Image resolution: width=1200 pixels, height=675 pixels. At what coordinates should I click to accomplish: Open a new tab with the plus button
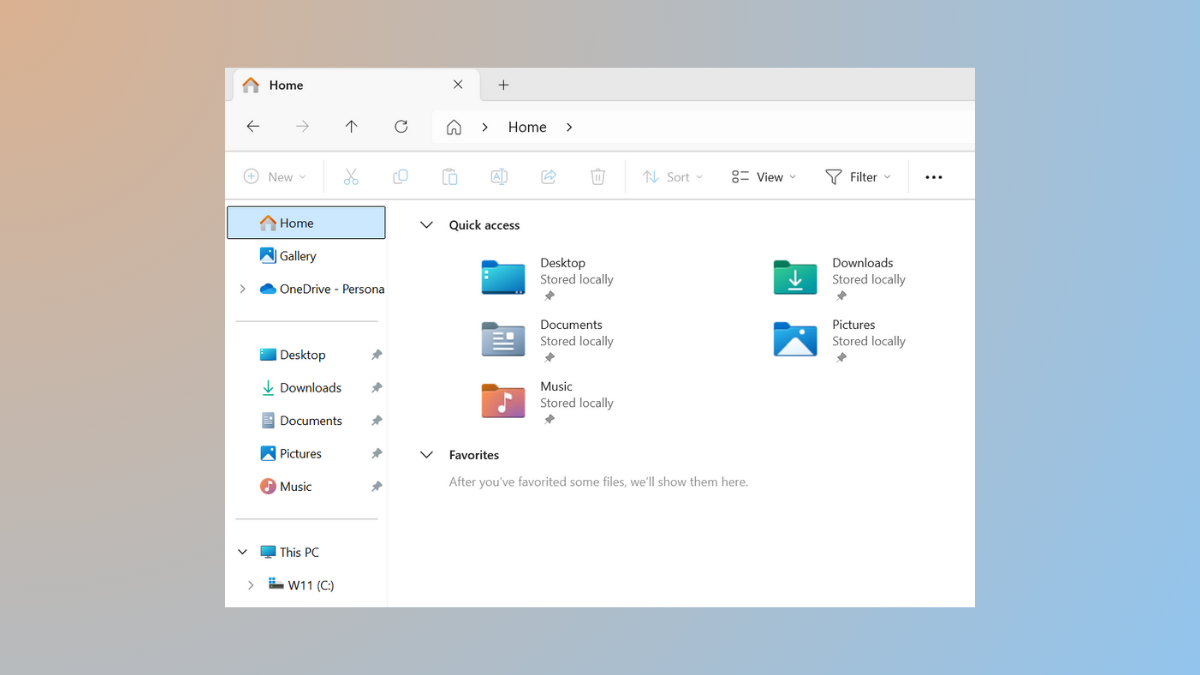click(503, 85)
